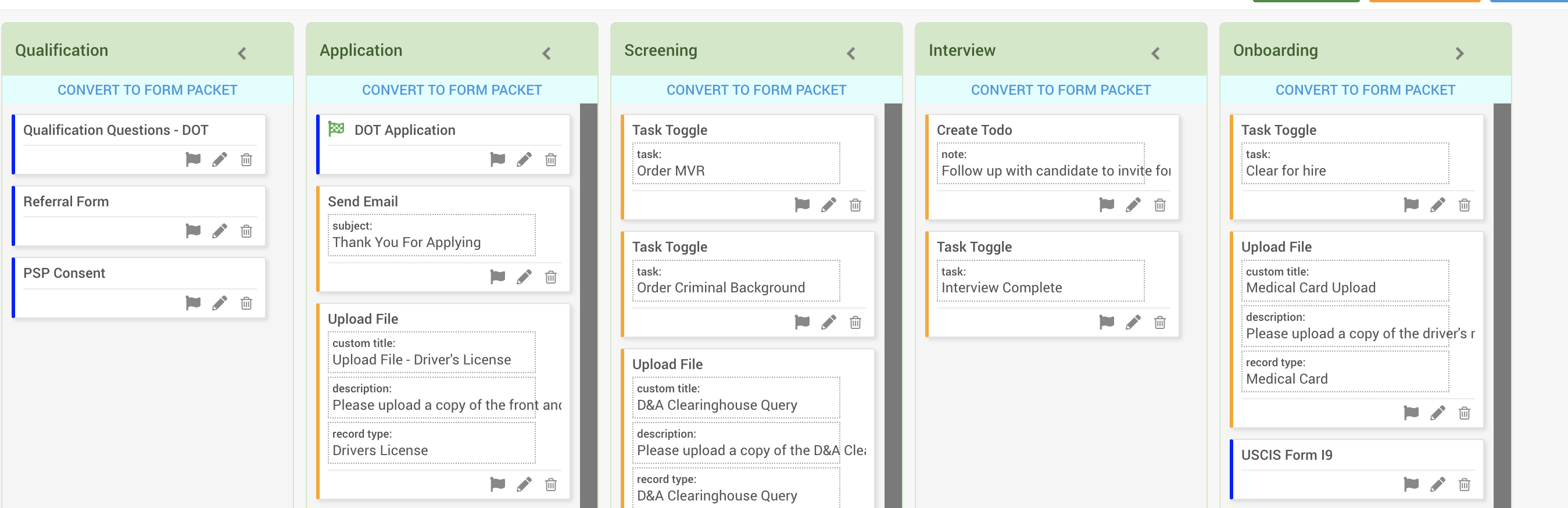Edit the DOT Application card

click(x=524, y=160)
